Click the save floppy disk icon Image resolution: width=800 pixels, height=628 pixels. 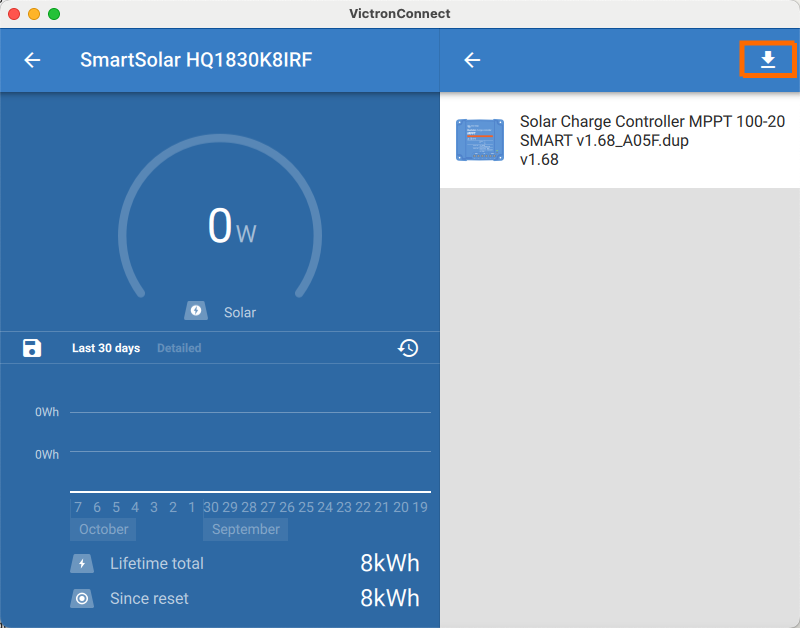(x=32, y=348)
